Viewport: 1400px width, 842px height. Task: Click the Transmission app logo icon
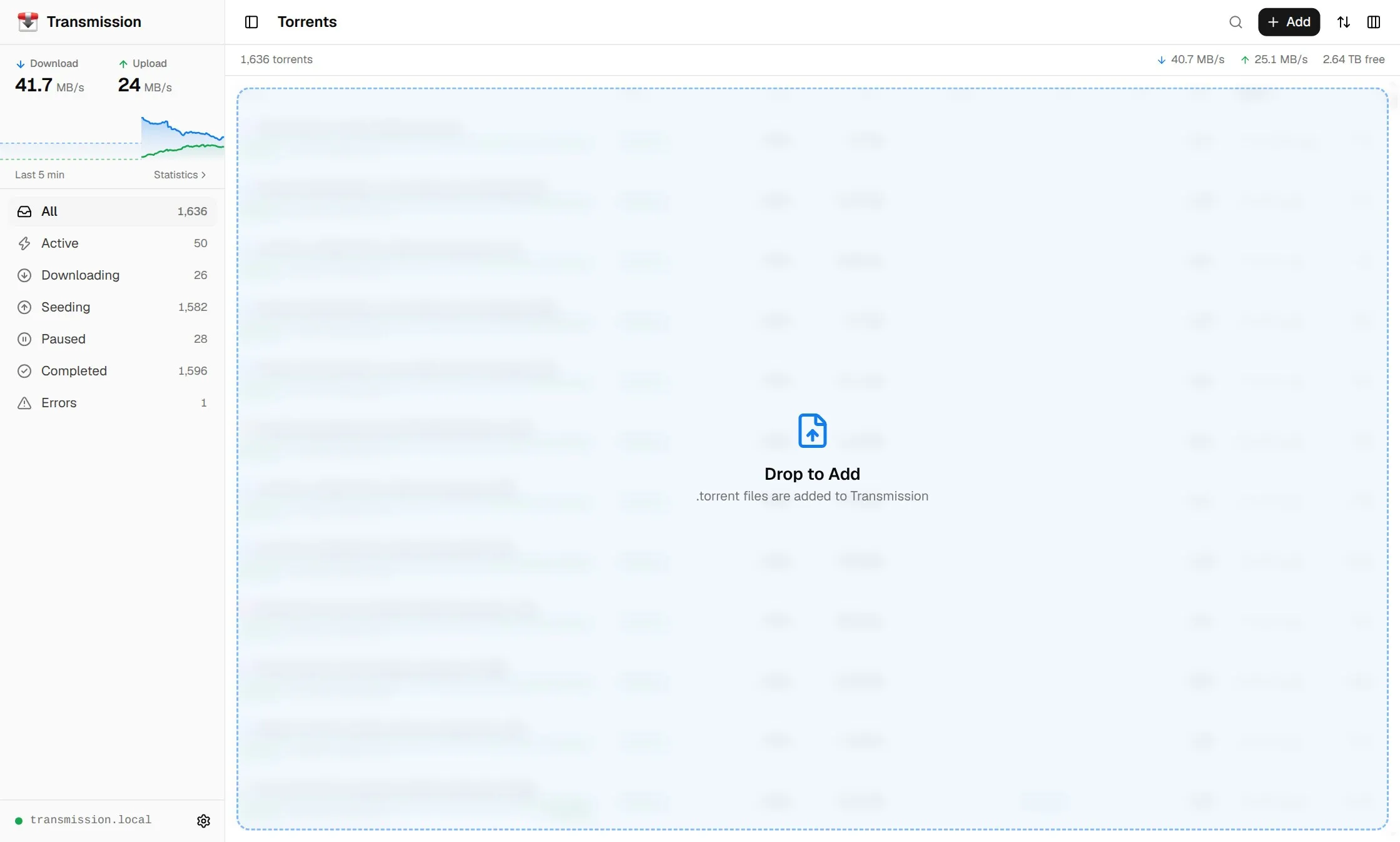(28, 22)
